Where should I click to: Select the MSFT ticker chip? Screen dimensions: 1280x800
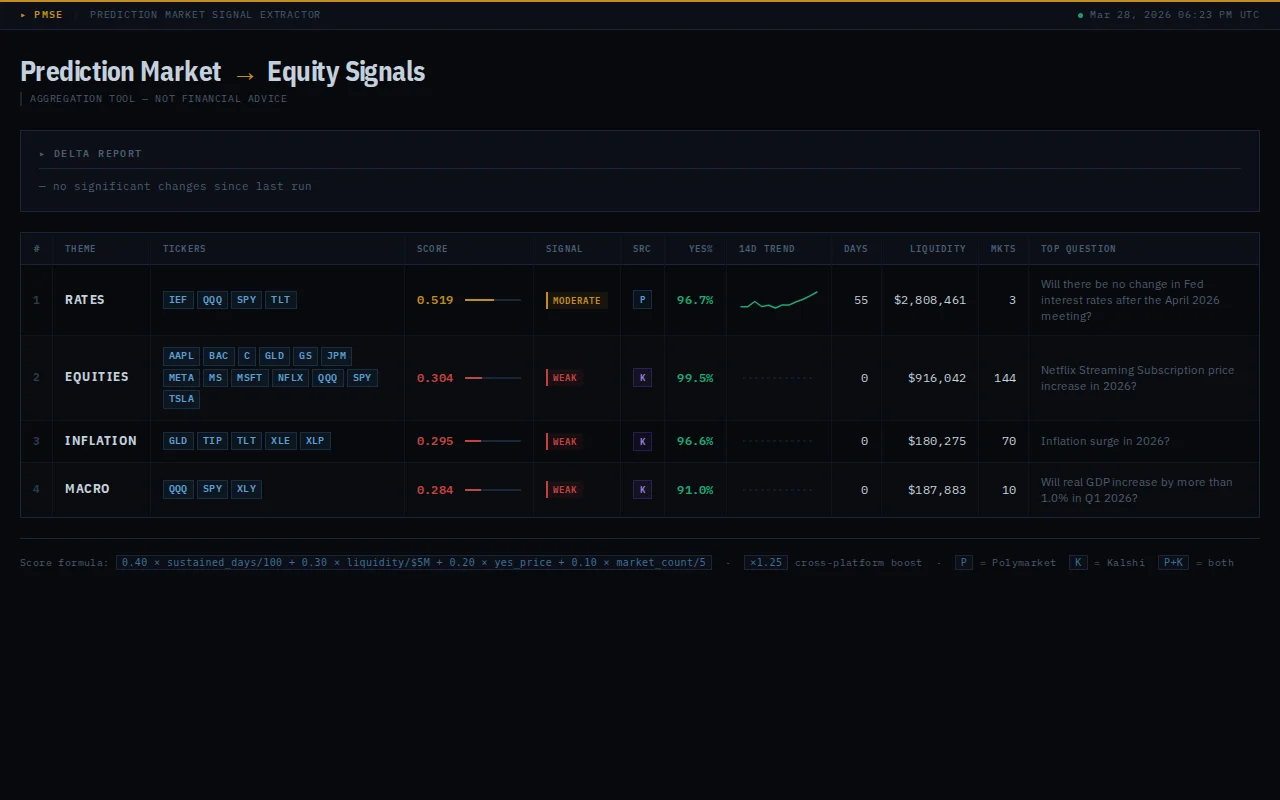pos(249,378)
